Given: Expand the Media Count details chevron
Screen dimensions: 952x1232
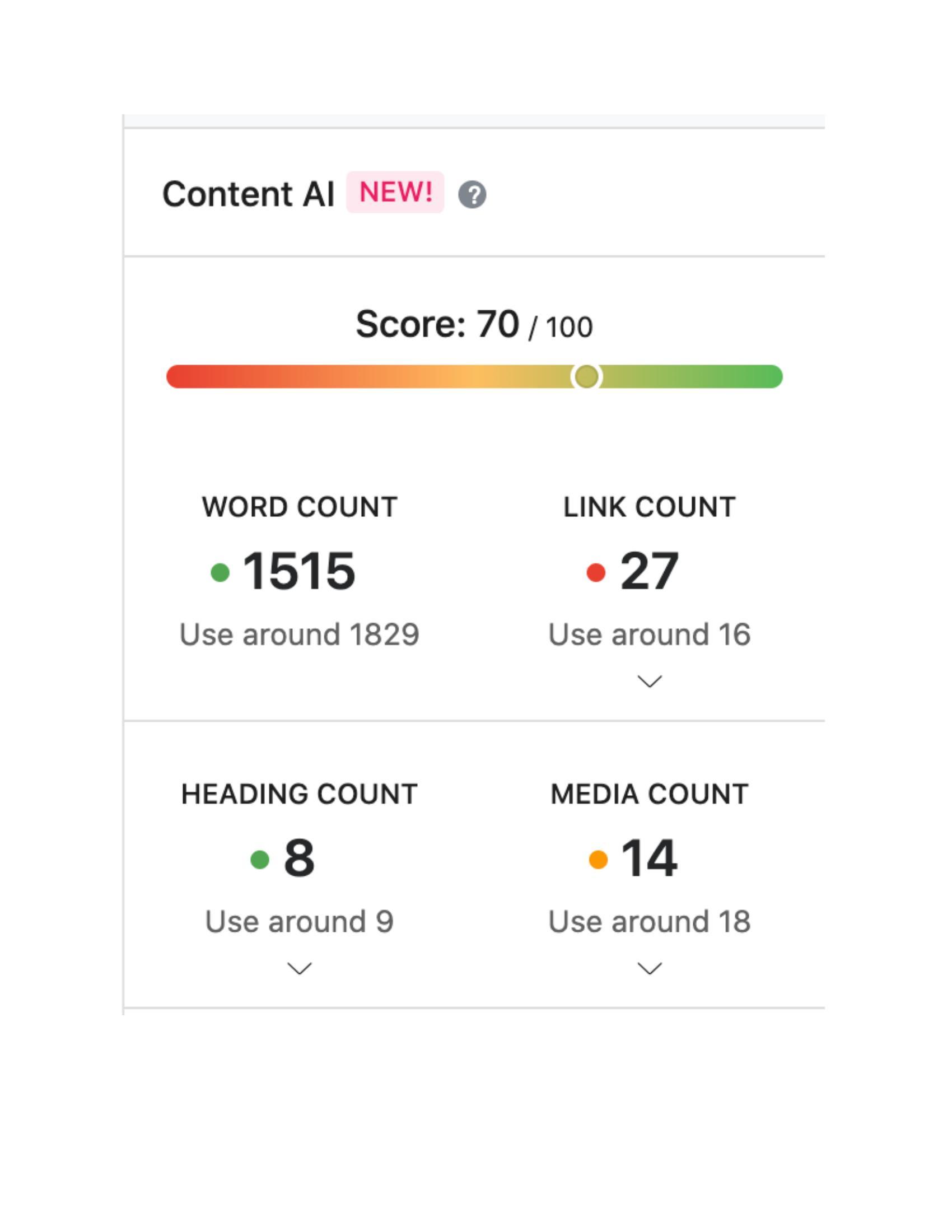Looking at the screenshot, I should pos(649,969).
